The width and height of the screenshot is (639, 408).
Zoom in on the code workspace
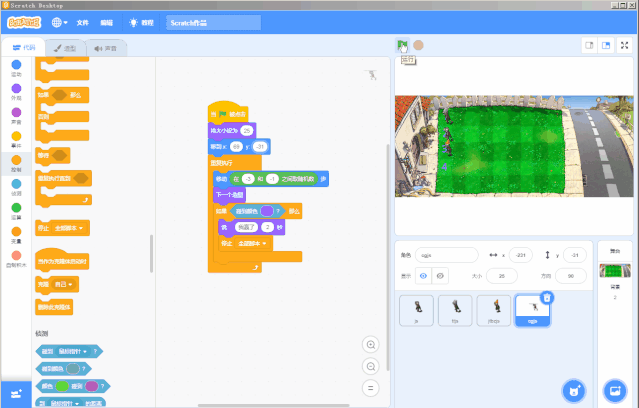370,345
